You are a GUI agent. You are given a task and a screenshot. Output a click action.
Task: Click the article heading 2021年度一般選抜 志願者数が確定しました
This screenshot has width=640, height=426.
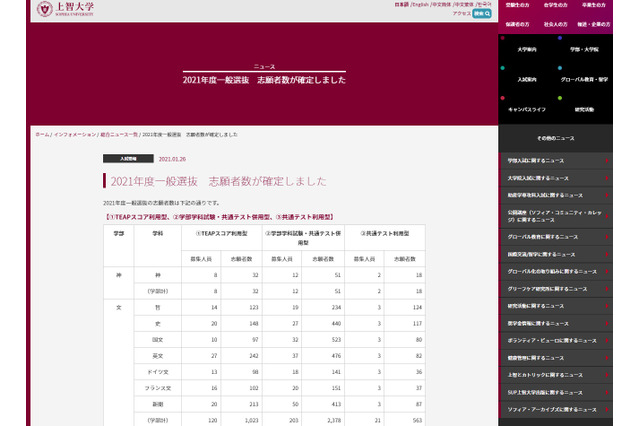coord(218,181)
